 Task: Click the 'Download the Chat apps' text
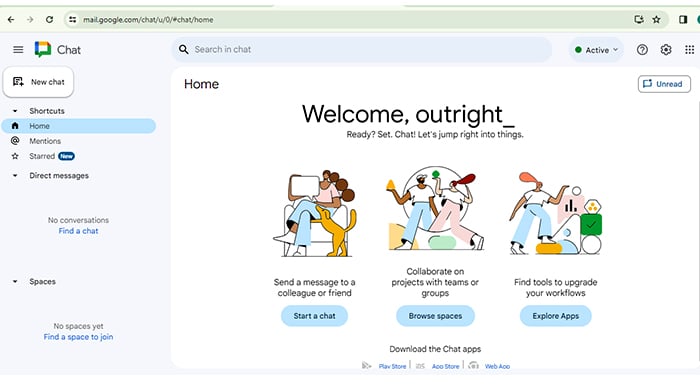[435, 349]
